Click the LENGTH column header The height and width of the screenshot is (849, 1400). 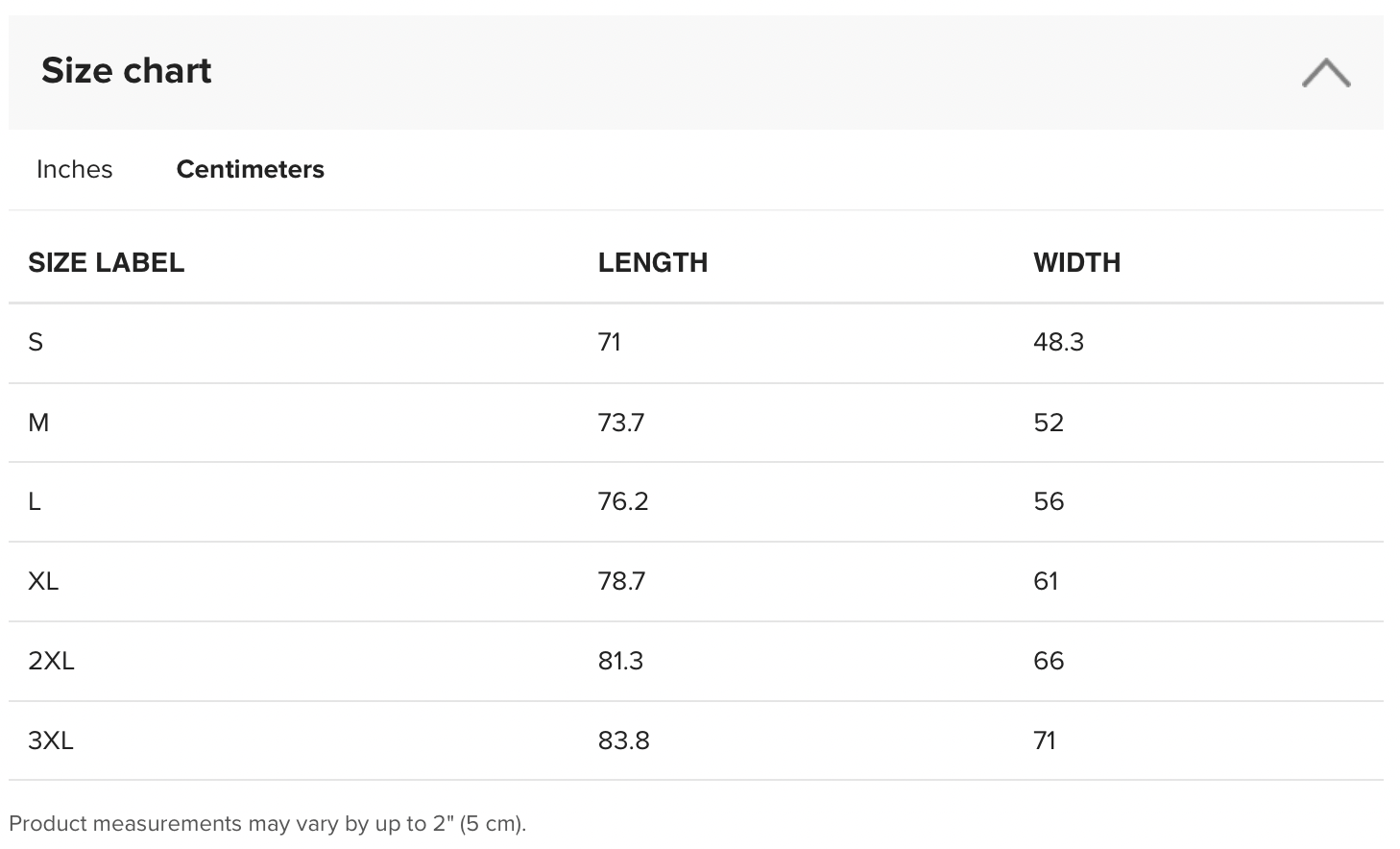652,262
